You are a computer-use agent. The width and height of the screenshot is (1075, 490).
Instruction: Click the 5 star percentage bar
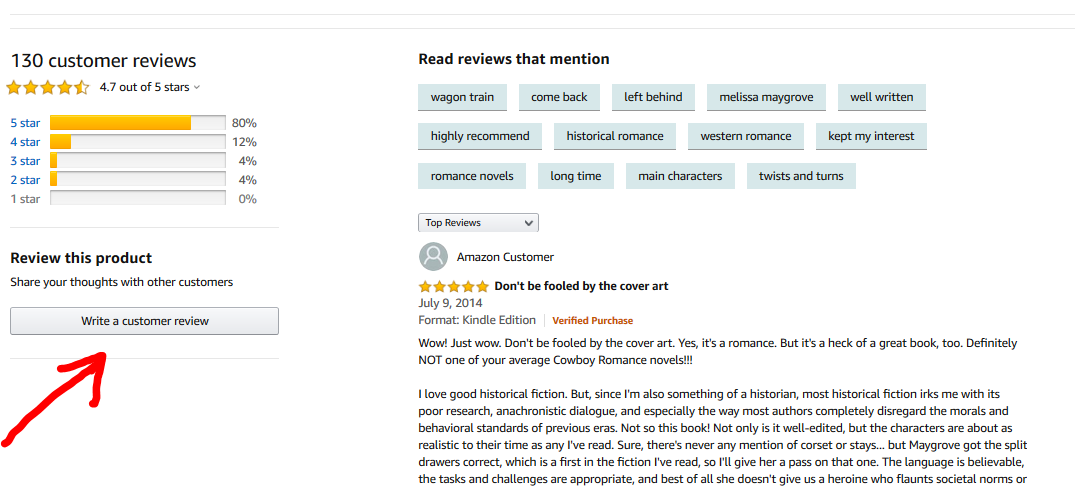(x=138, y=123)
